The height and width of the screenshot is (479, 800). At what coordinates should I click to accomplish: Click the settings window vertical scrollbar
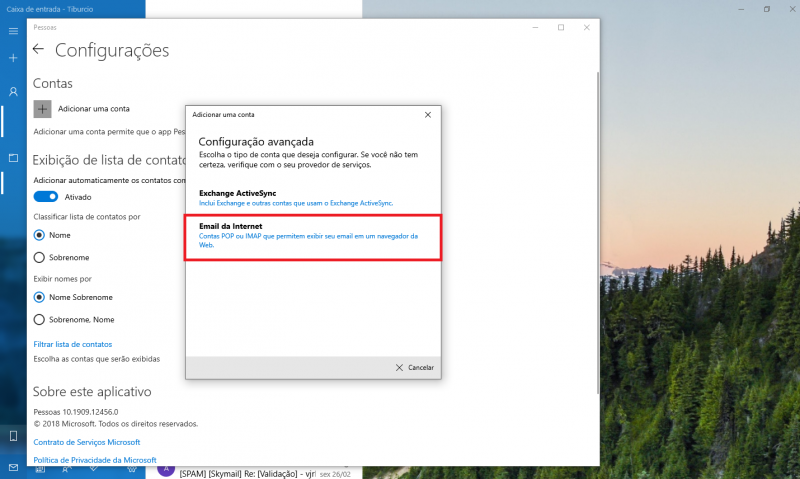coord(597,232)
